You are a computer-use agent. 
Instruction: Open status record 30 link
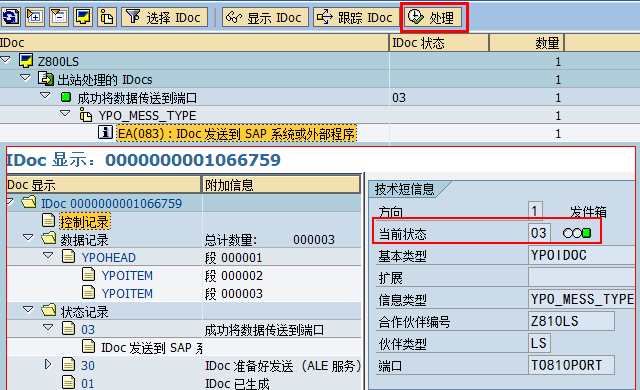(88, 366)
